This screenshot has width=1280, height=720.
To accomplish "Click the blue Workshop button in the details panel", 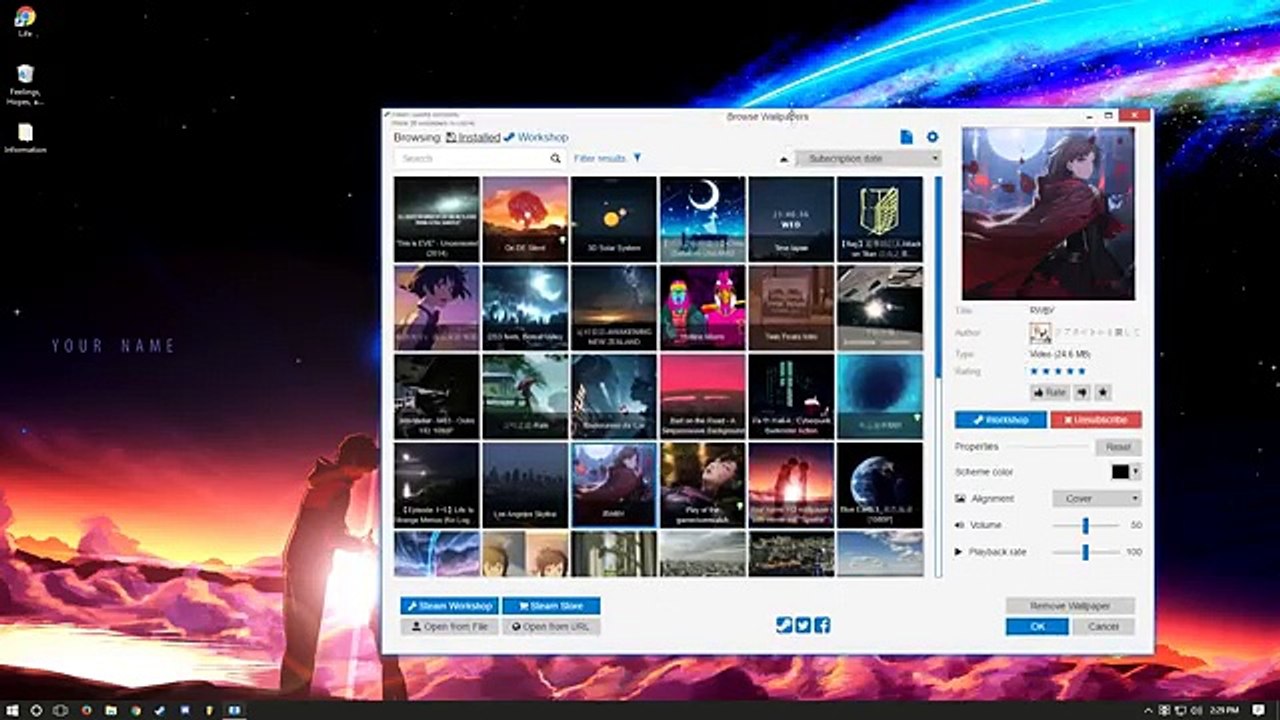I will (1001, 420).
